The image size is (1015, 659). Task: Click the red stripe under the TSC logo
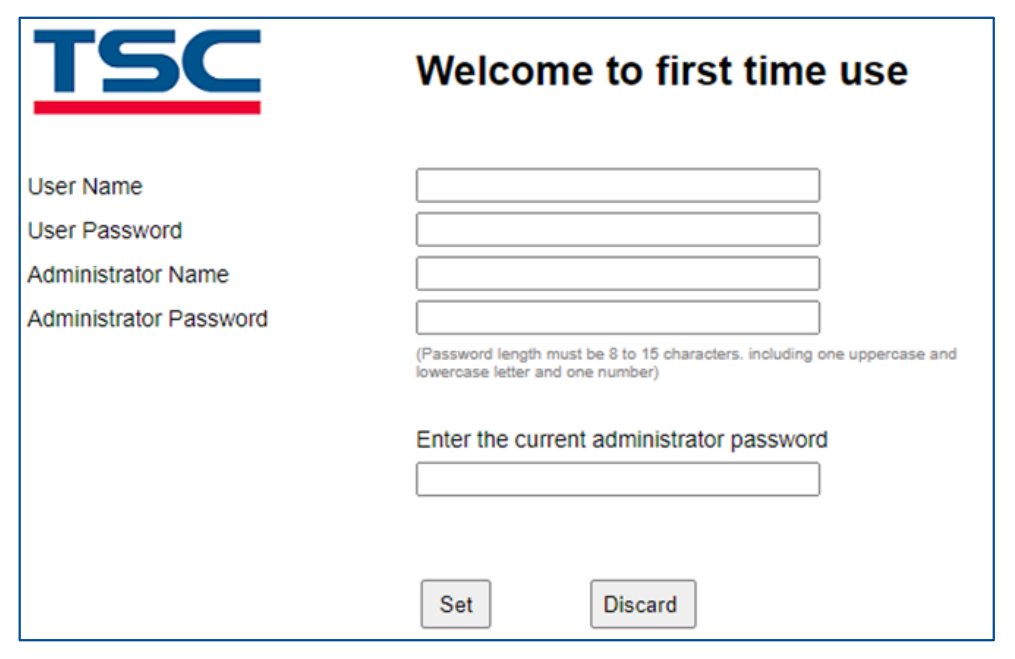pyautogui.click(x=147, y=106)
